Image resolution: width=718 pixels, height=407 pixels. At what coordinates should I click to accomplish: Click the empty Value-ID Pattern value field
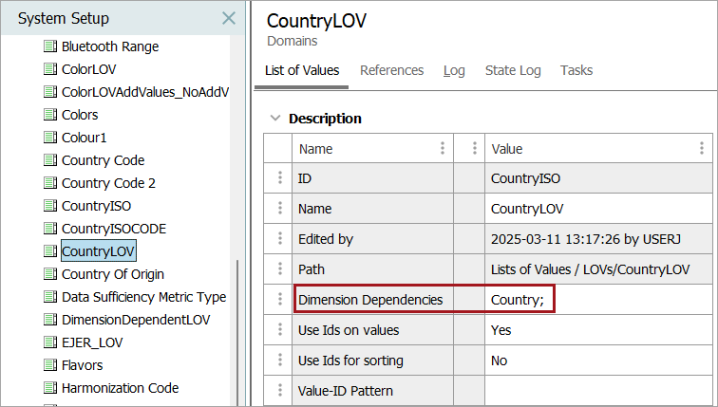[598, 391]
